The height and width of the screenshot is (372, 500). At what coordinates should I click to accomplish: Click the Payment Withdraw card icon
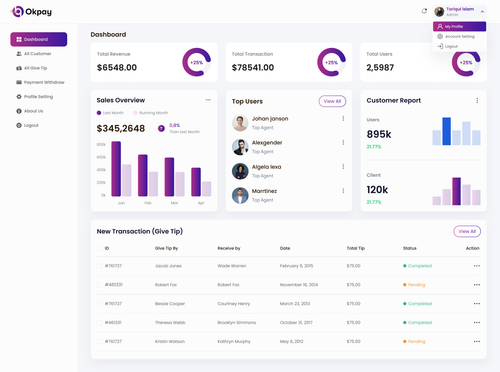(19, 82)
